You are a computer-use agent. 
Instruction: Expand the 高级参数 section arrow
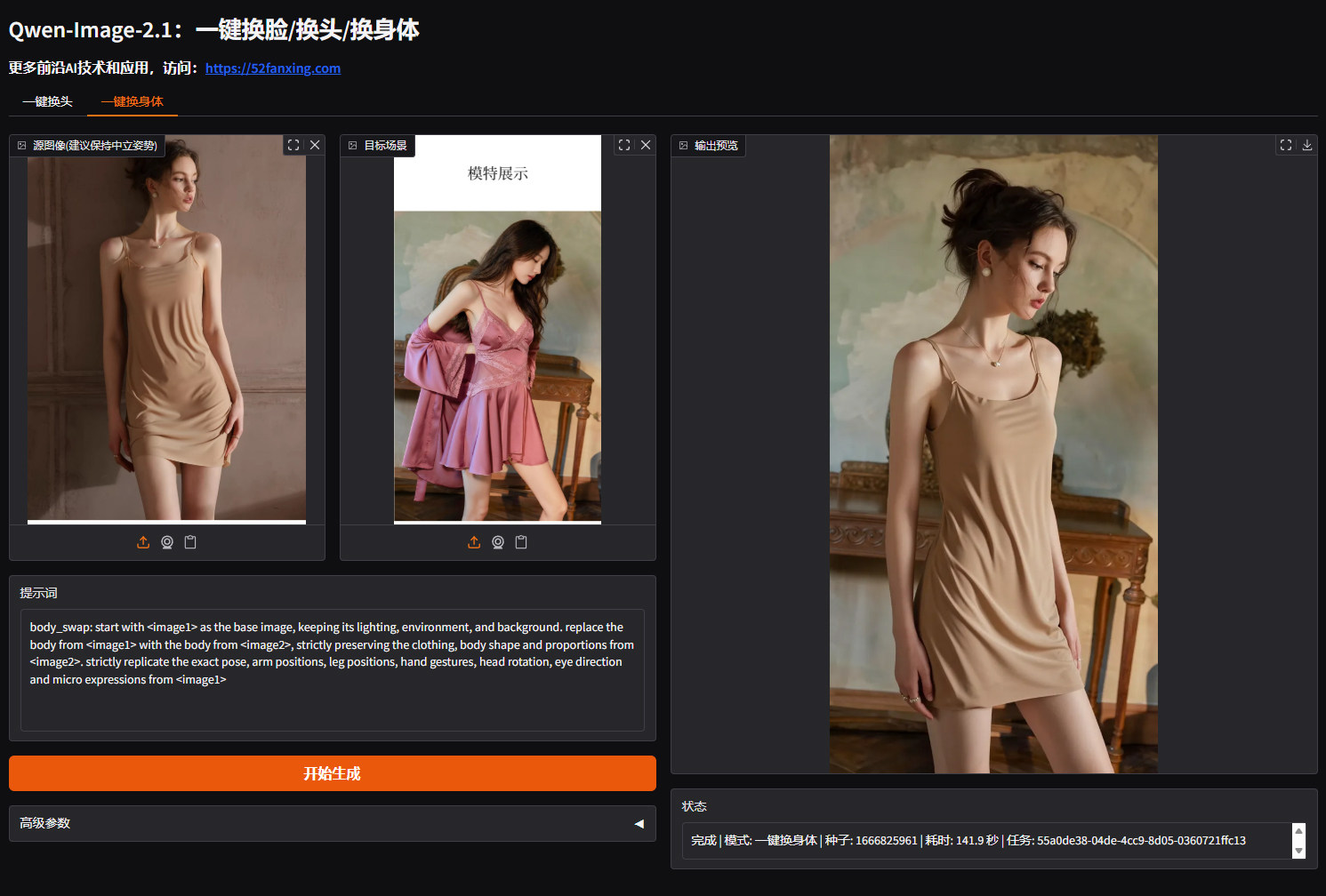[639, 824]
